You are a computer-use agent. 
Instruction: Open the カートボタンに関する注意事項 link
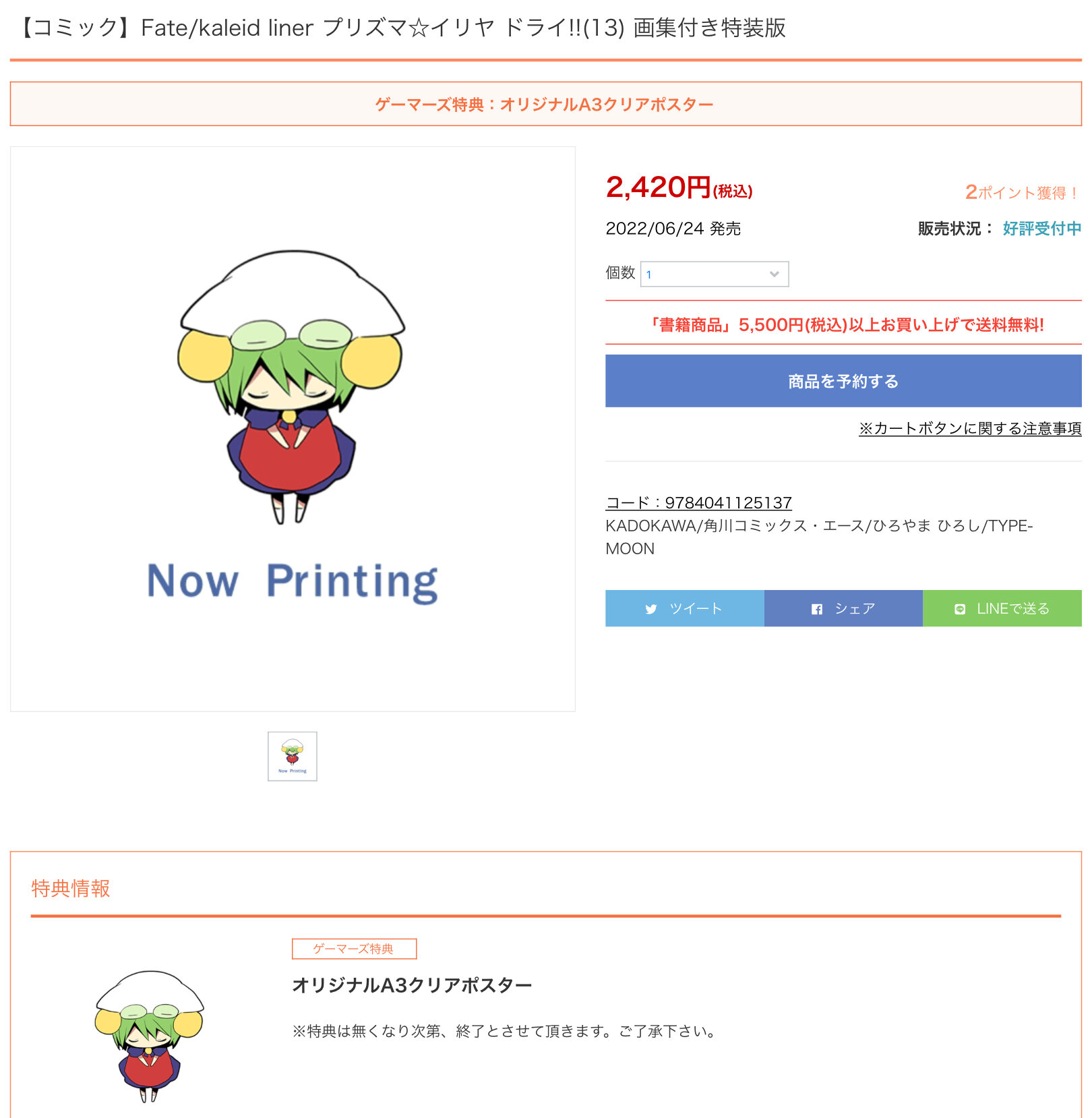970,428
